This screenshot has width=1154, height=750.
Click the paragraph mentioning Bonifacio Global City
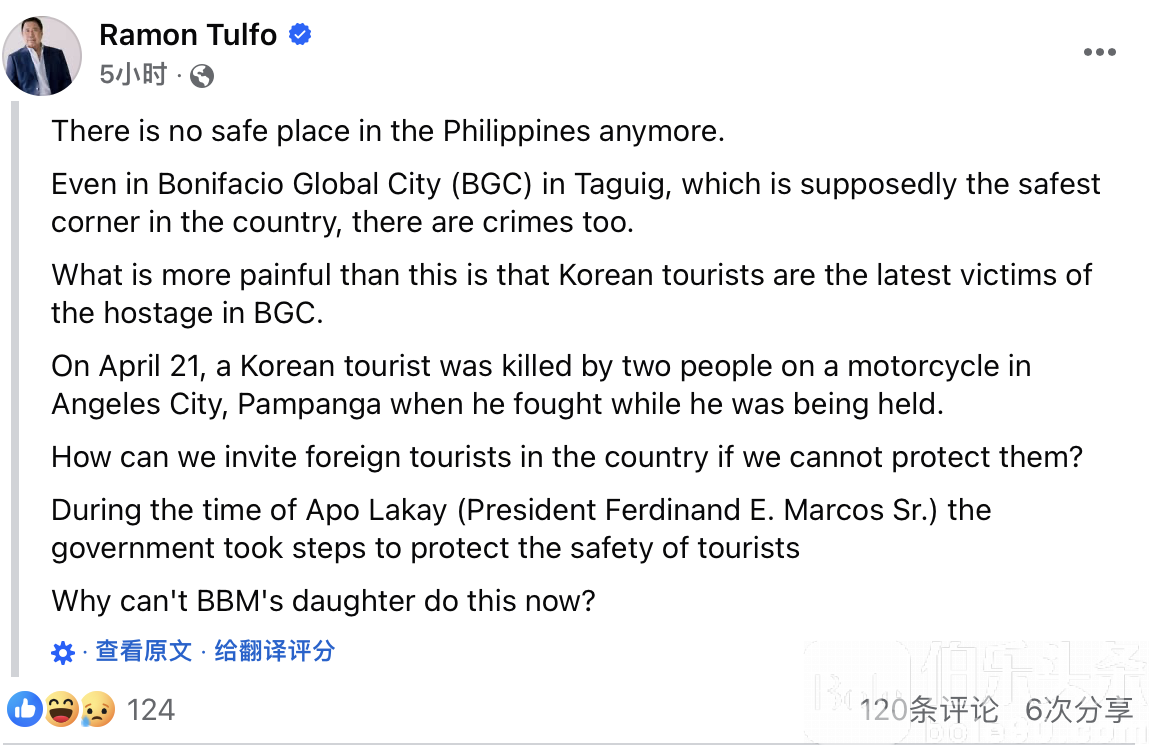575,202
